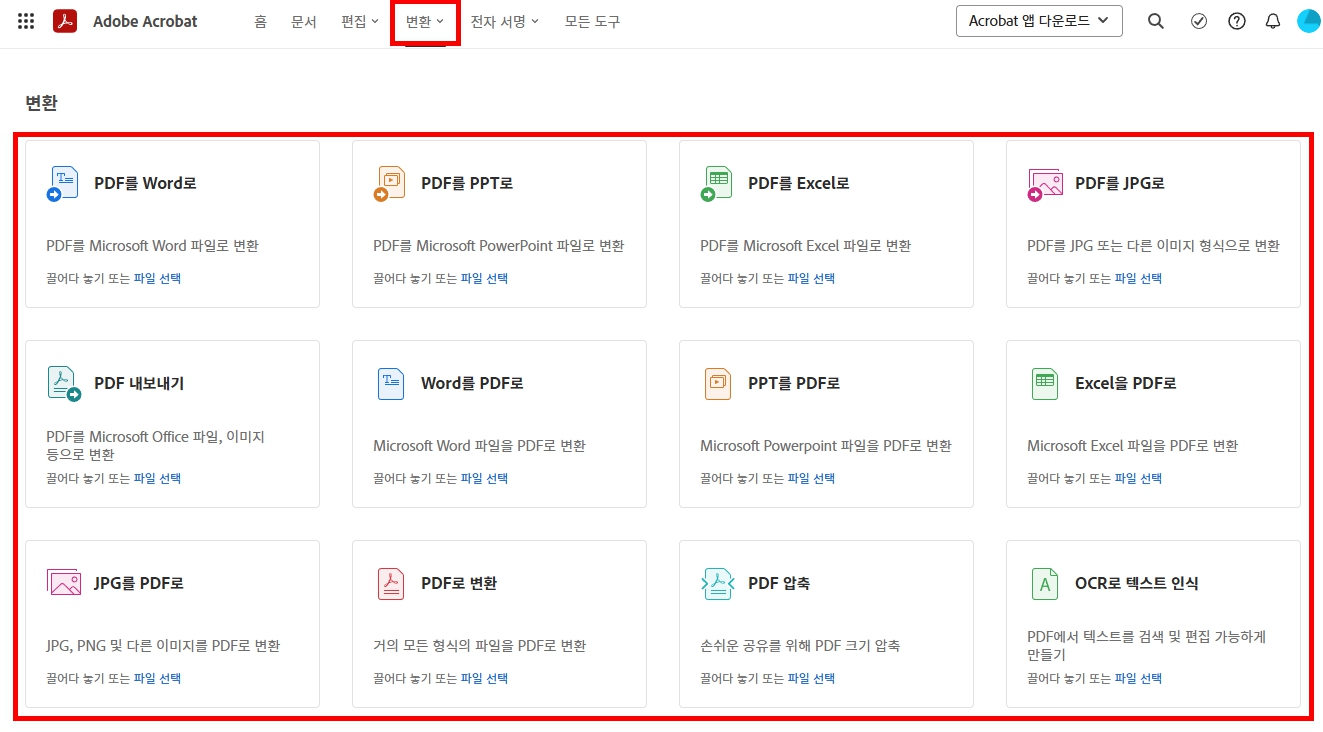This screenshot has height=732, width=1323.
Task: Click description 'JPG, PNG 및 다른 이미지를 PDF로 변환'
Action: tap(163, 646)
